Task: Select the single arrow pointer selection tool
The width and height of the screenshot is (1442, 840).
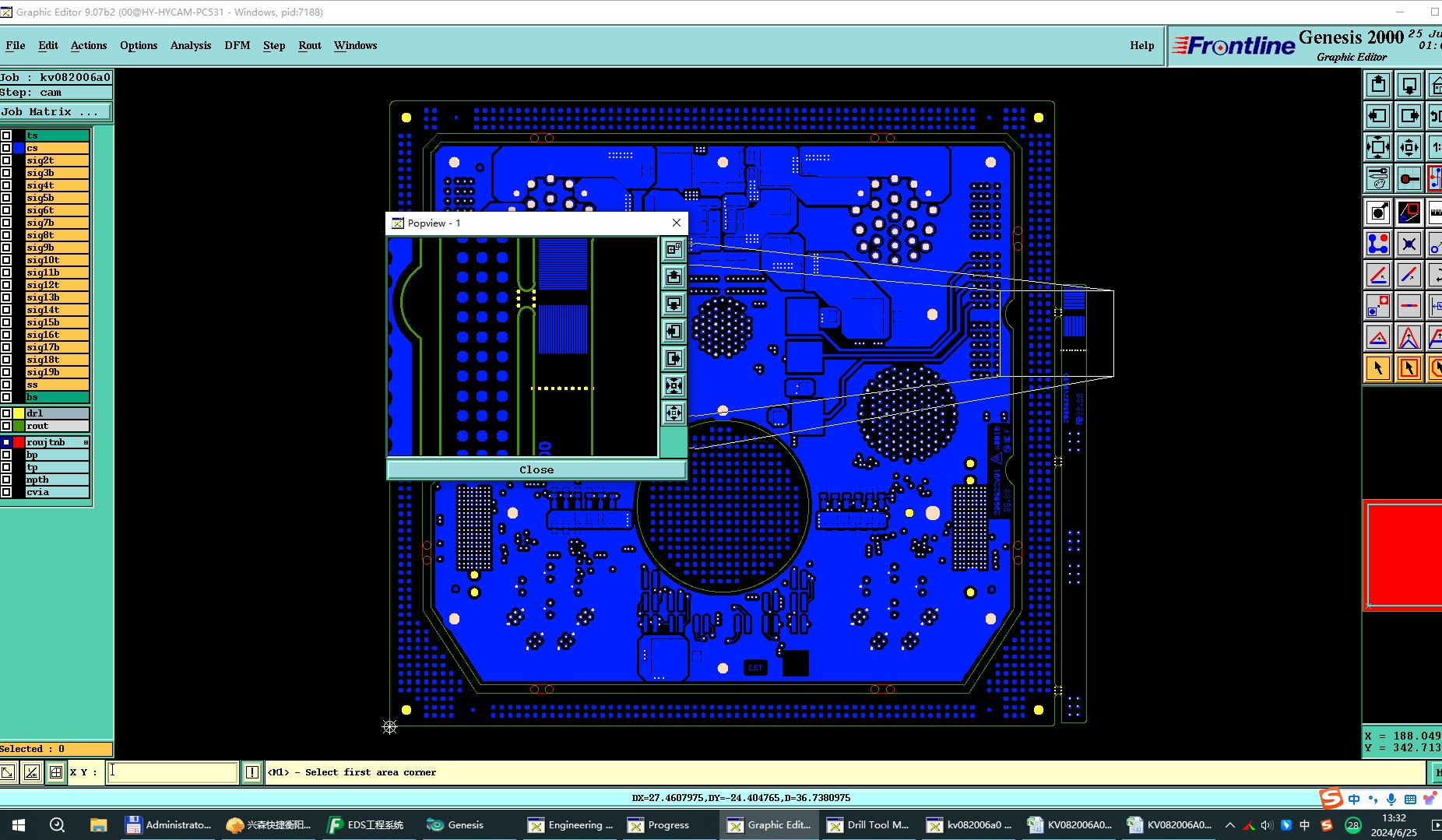Action: (1377, 368)
